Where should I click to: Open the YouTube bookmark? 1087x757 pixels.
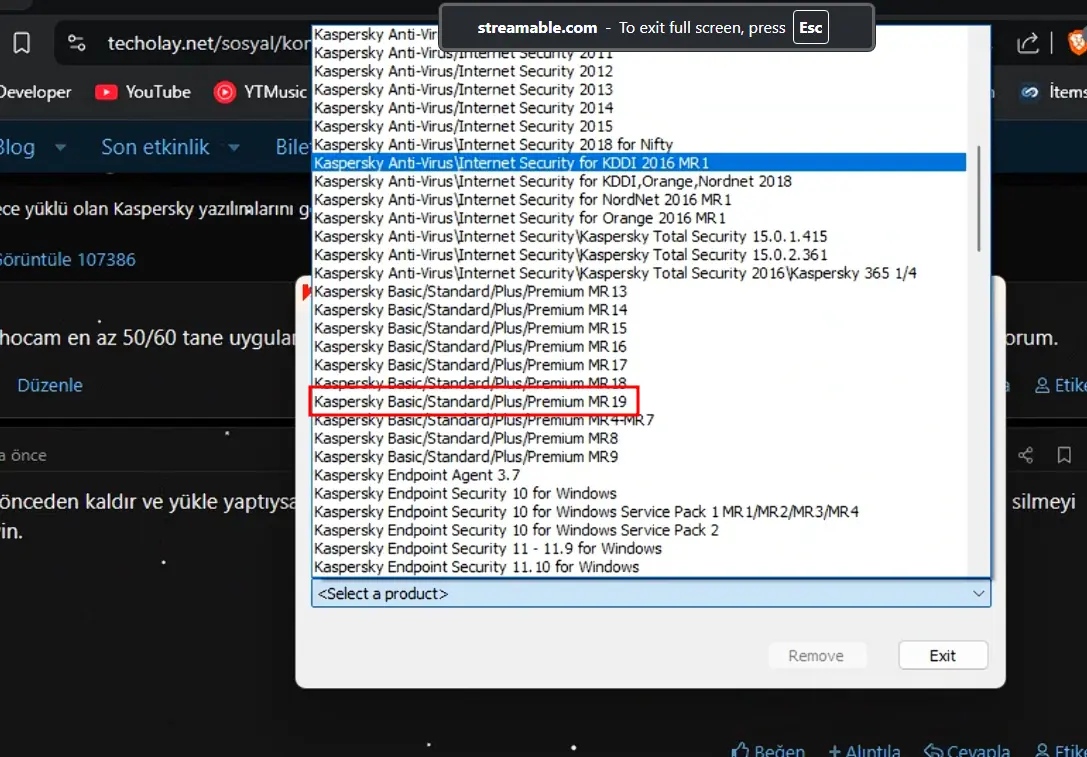(x=143, y=92)
